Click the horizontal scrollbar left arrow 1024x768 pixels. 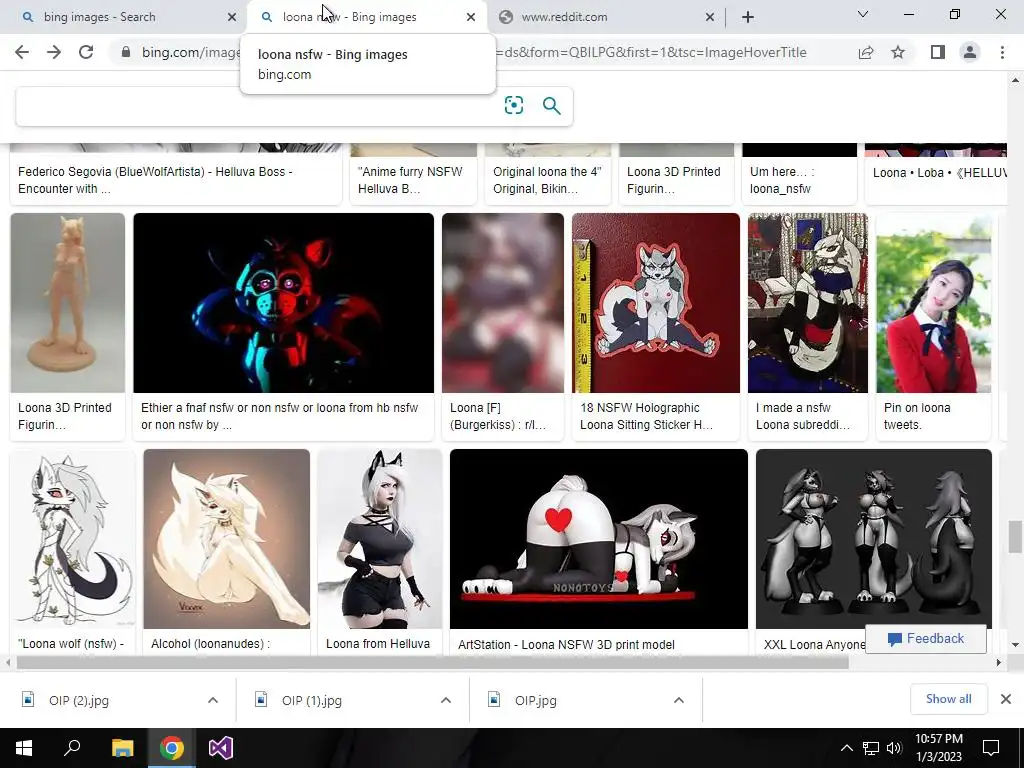pos(7,663)
